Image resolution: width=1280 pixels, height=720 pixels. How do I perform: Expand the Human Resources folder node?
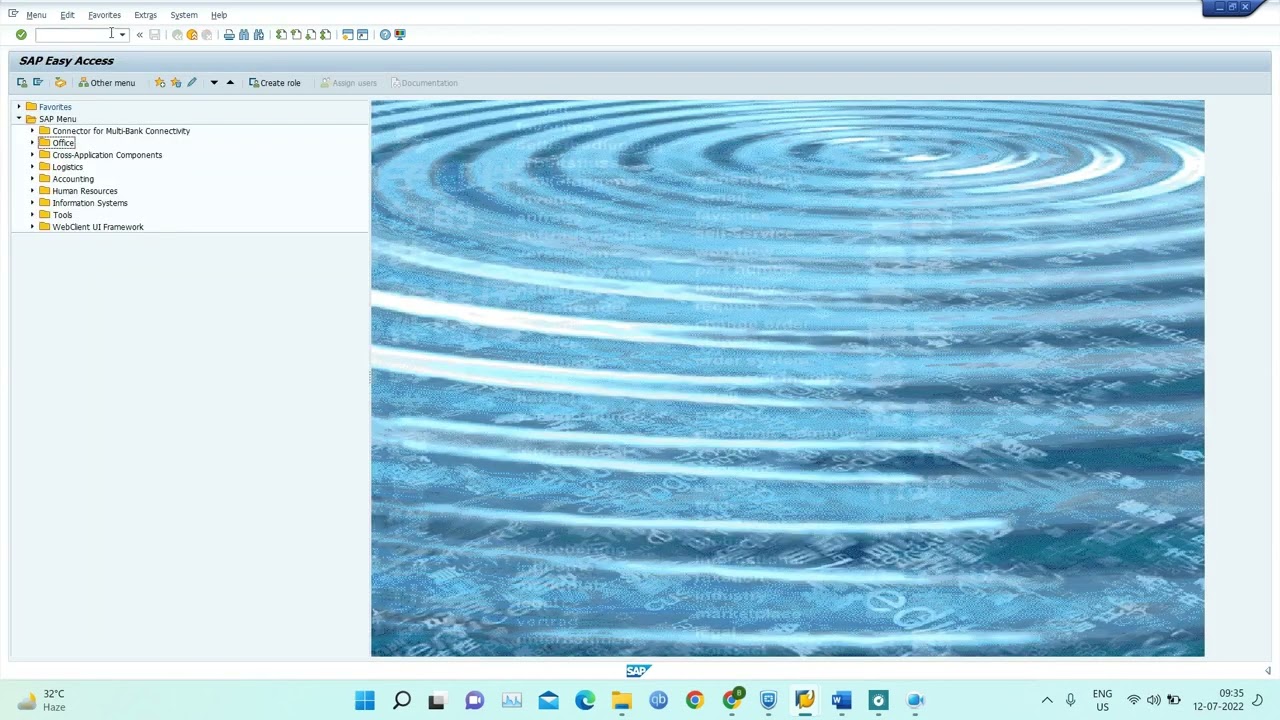click(32, 191)
